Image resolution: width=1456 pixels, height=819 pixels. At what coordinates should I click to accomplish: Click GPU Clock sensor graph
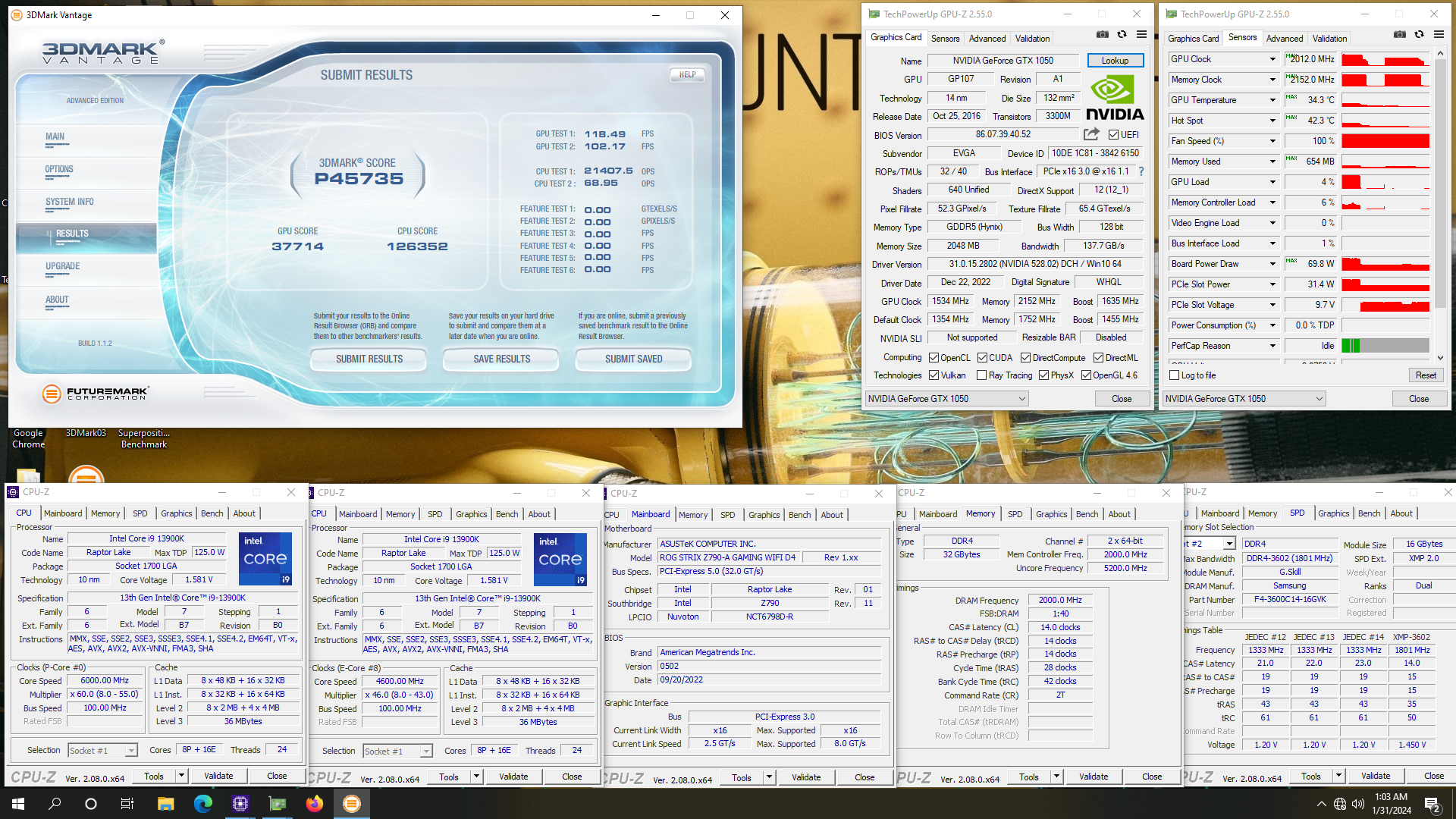click(x=1385, y=59)
